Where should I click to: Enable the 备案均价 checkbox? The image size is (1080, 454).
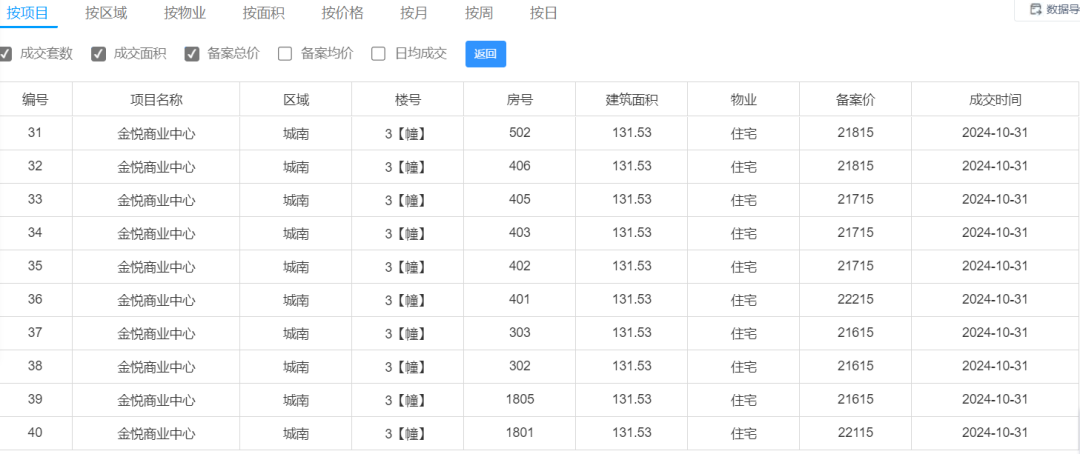coord(285,54)
